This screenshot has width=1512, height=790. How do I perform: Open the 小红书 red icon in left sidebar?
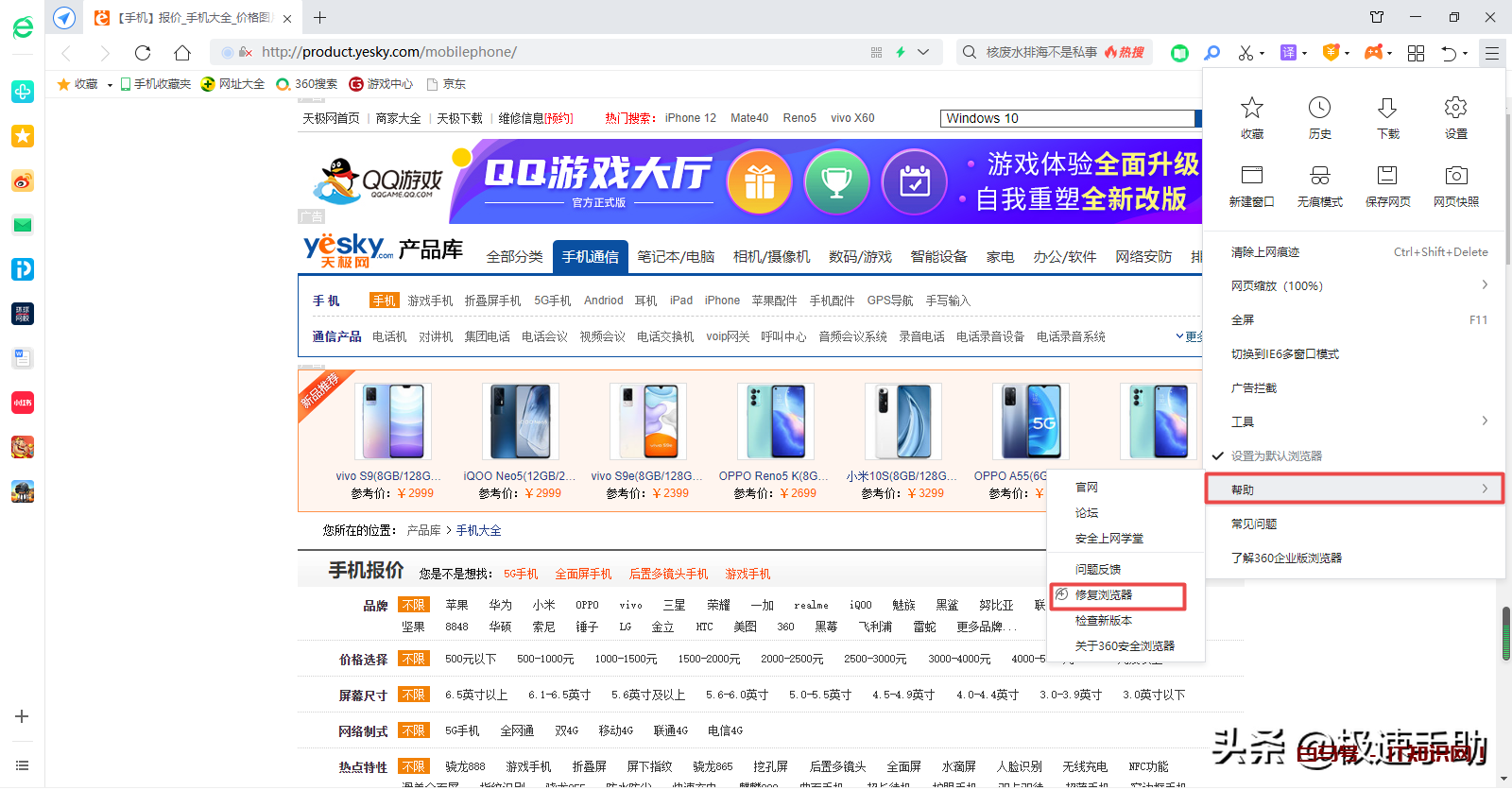point(23,403)
